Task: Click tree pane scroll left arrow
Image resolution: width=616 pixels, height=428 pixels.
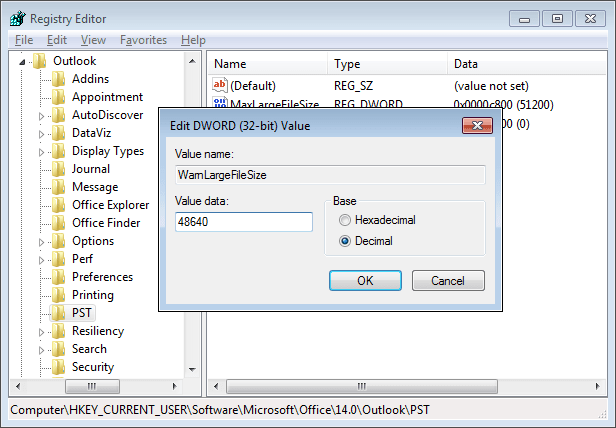Action: click(x=18, y=386)
